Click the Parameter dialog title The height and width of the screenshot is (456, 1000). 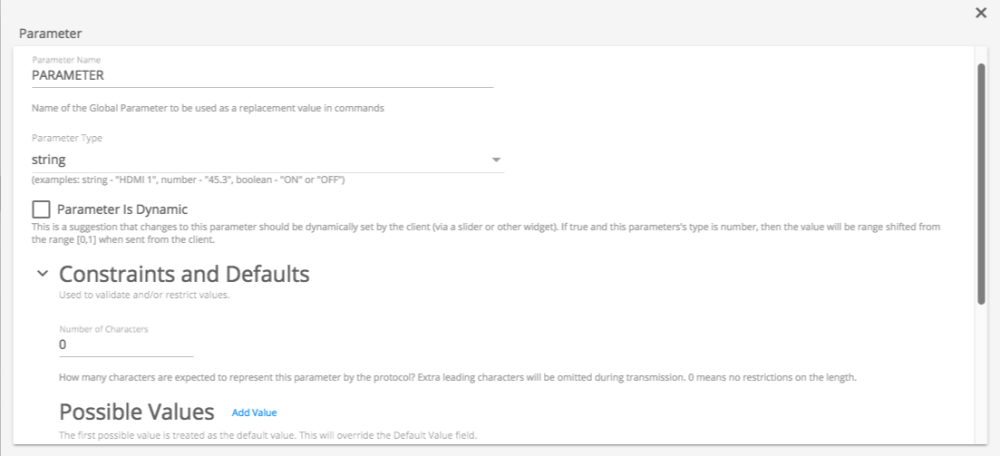tap(51, 33)
